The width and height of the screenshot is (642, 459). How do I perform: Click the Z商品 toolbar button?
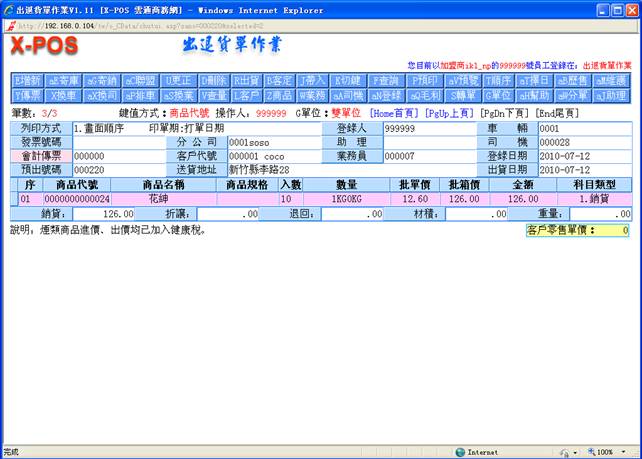[x=280, y=95]
